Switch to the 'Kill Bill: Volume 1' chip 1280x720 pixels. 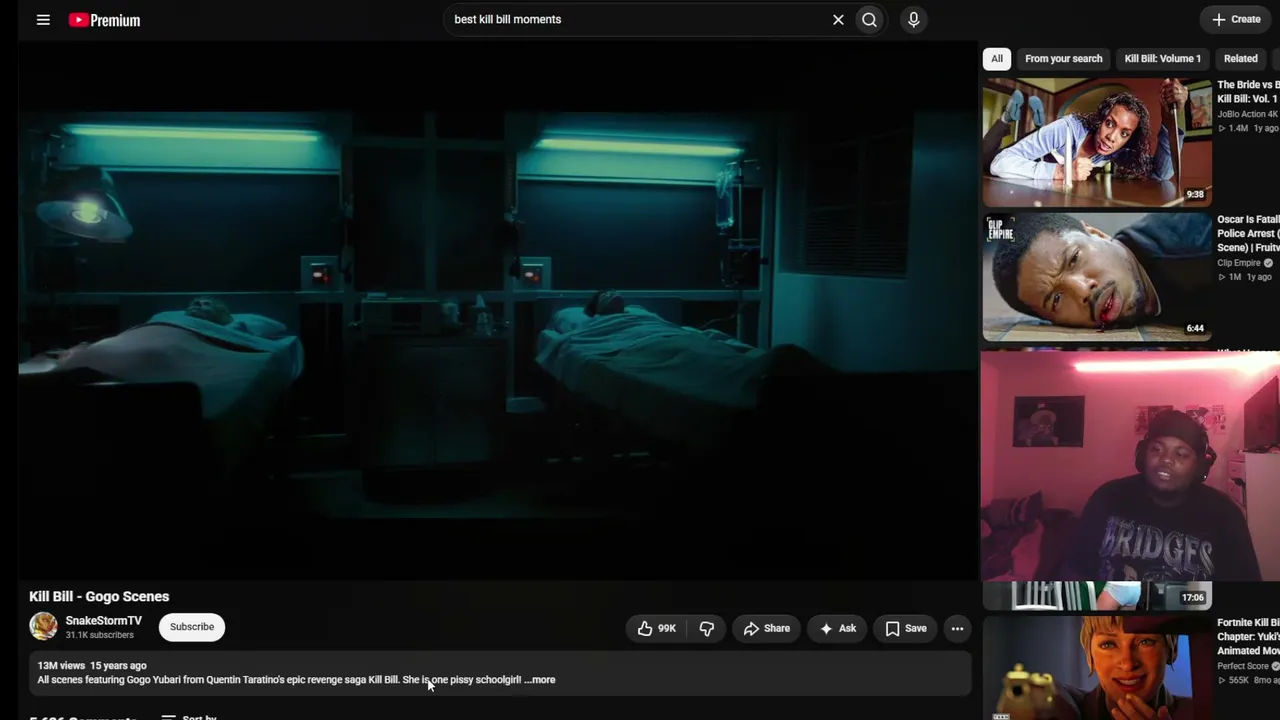click(x=1162, y=59)
